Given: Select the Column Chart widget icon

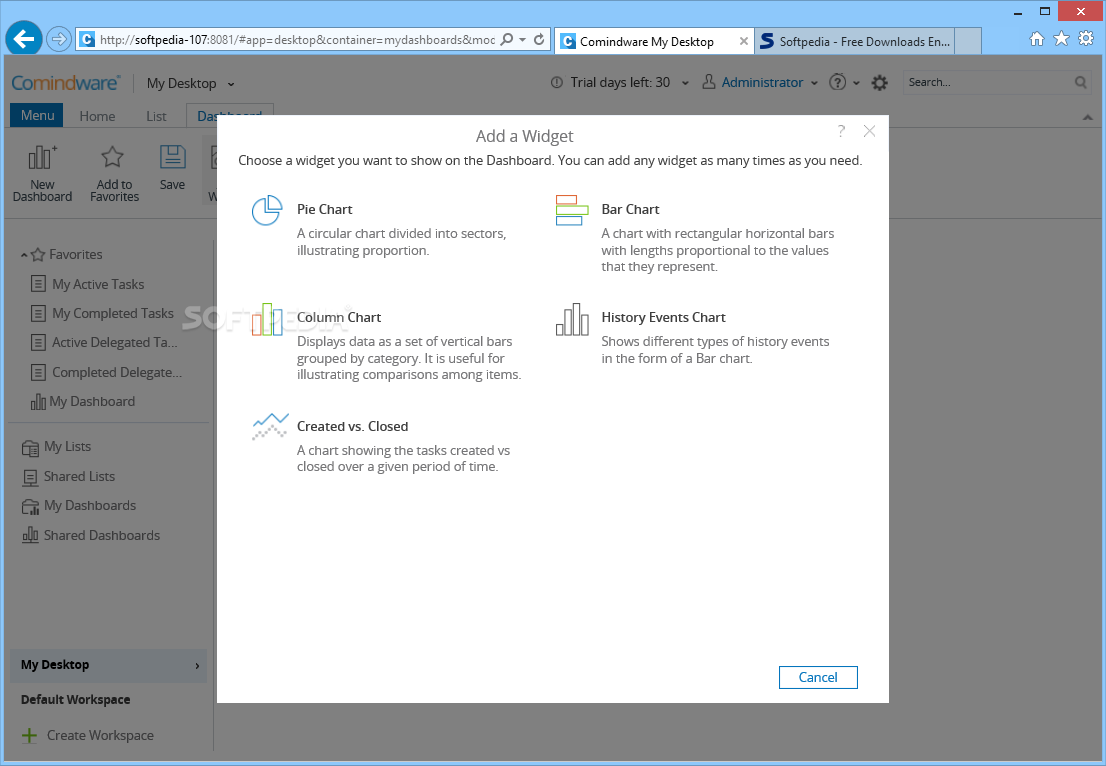Looking at the screenshot, I should pos(267,319).
